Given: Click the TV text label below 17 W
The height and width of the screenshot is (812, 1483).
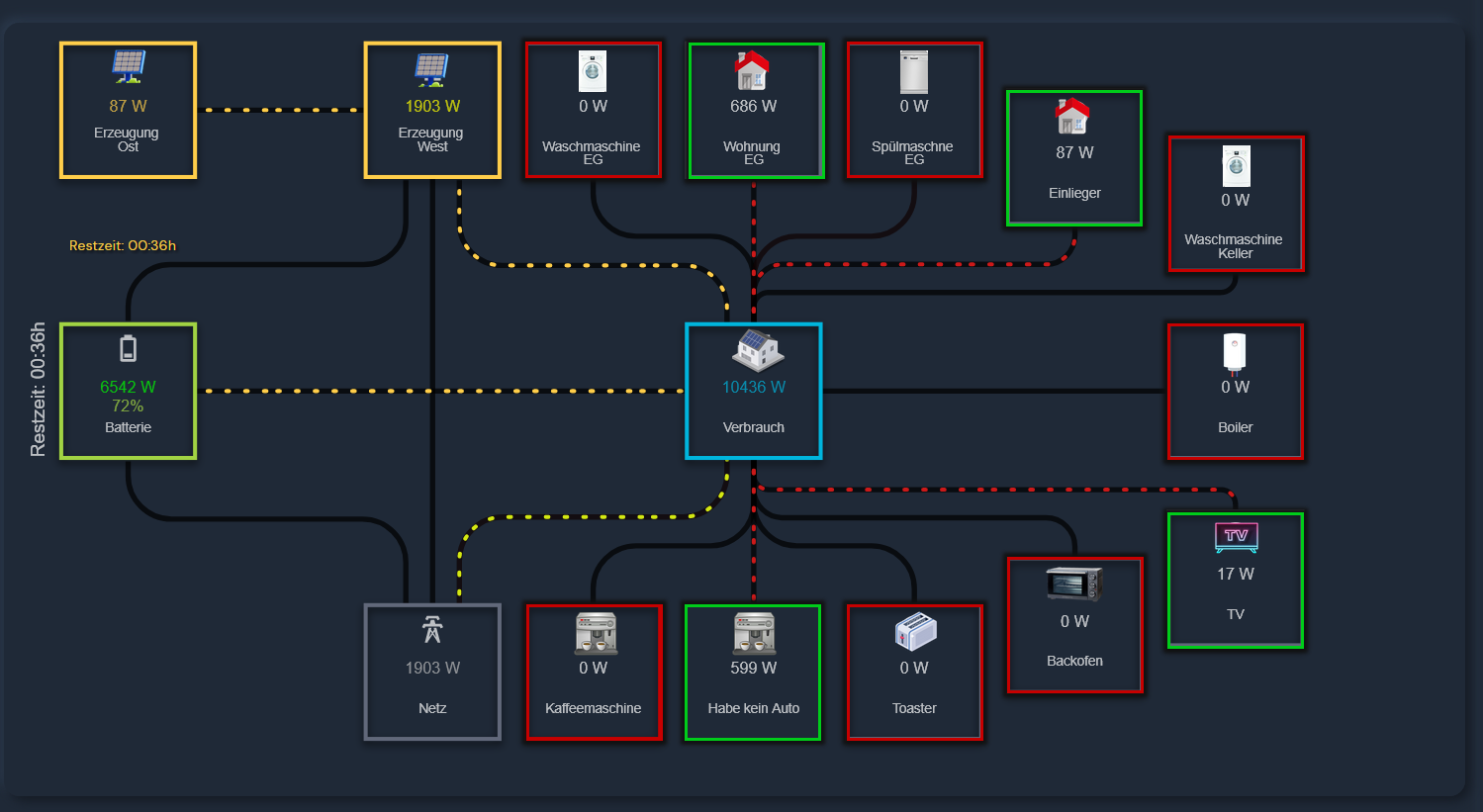Looking at the screenshot, I should [x=1236, y=614].
